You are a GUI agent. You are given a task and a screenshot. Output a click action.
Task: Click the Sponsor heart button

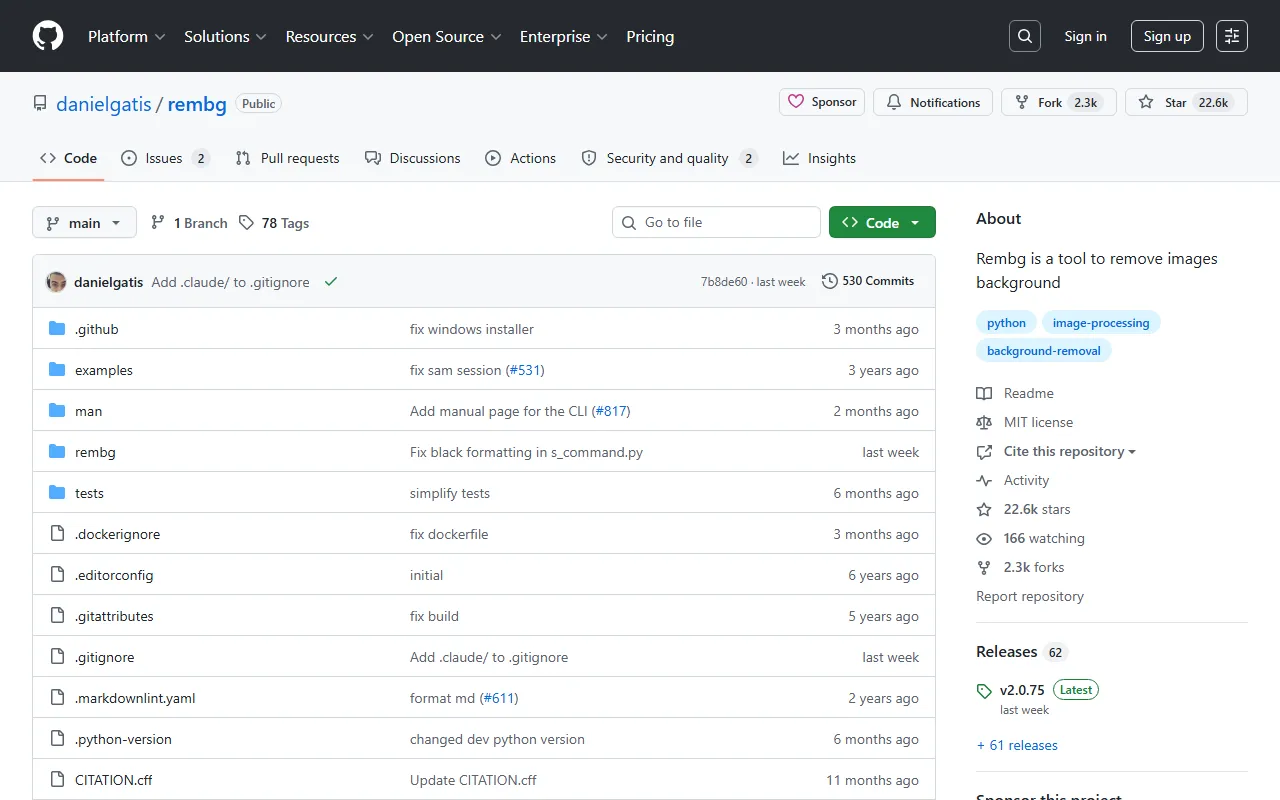822,102
